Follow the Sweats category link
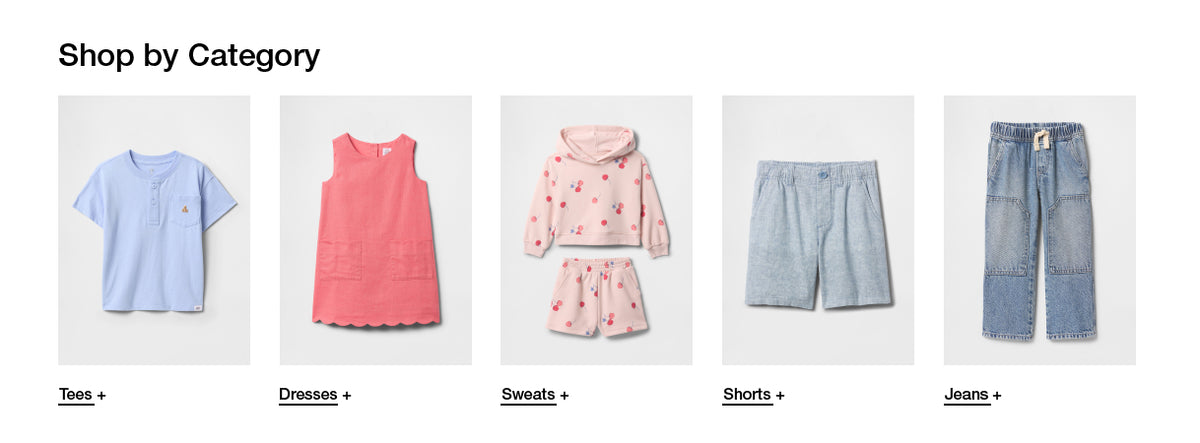This screenshot has width=1200, height=443. pyautogui.click(x=528, y=394)
